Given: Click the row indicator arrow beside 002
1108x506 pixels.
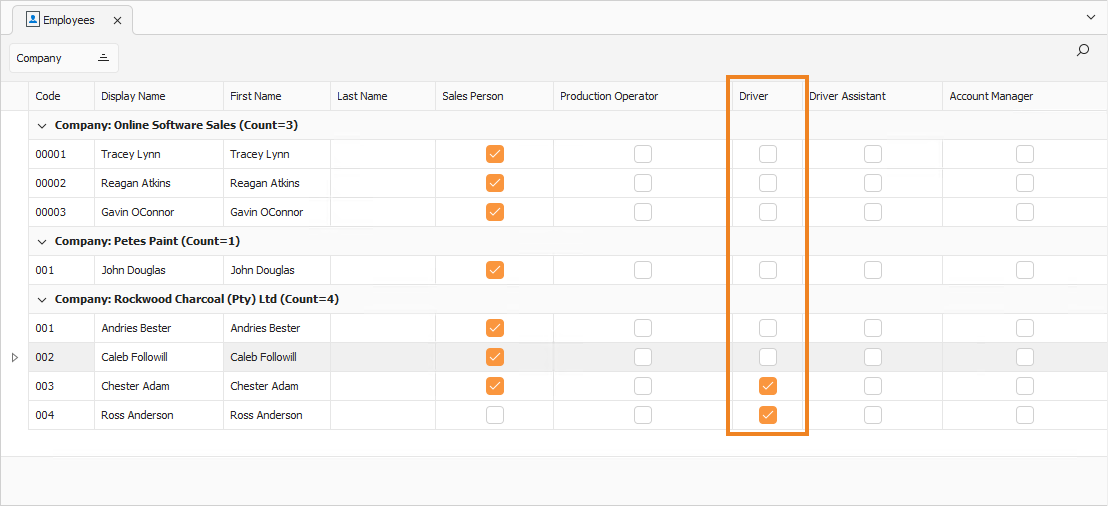Looking at the screenshot, I should [x=14, y=358].
